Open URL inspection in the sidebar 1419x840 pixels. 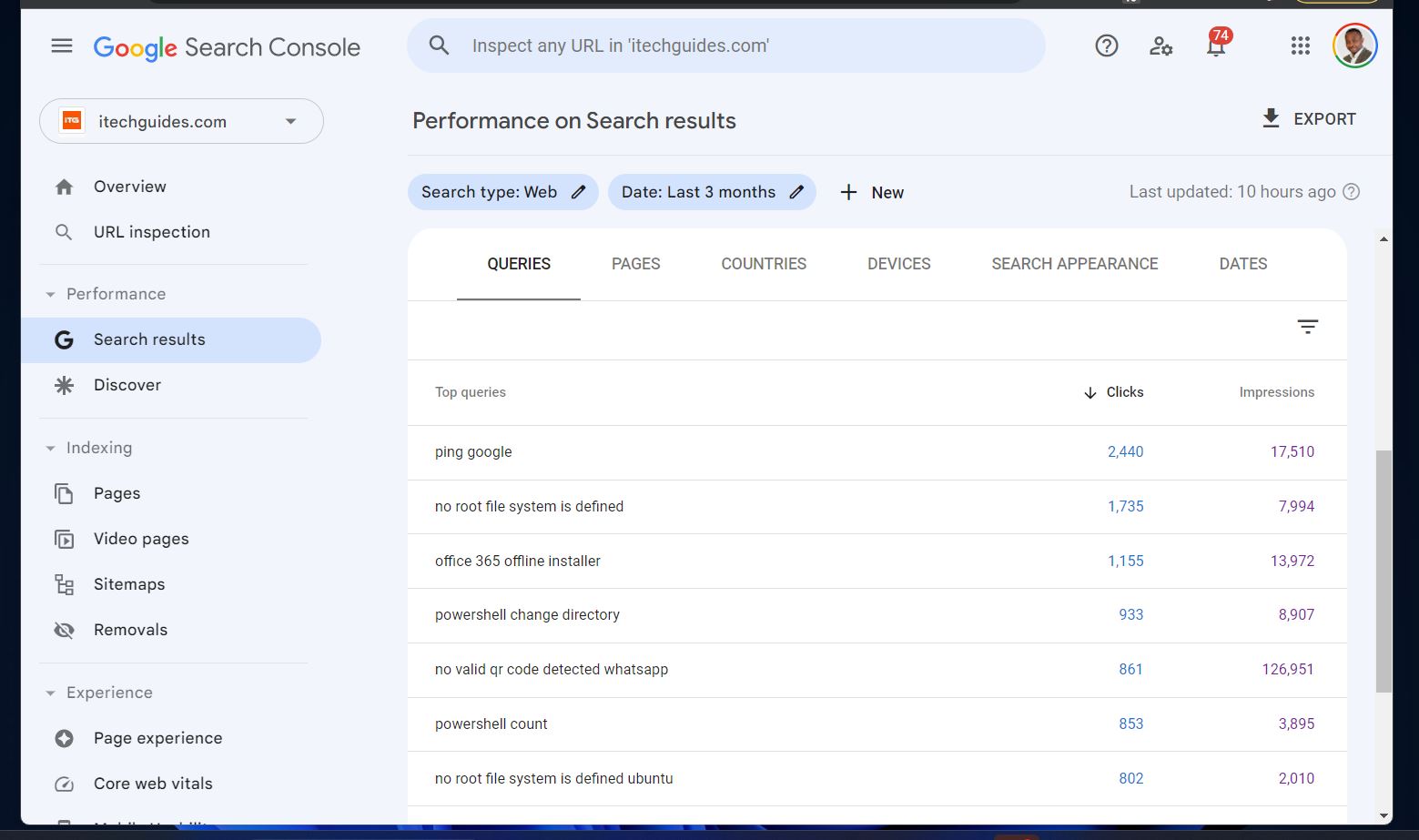152,232
